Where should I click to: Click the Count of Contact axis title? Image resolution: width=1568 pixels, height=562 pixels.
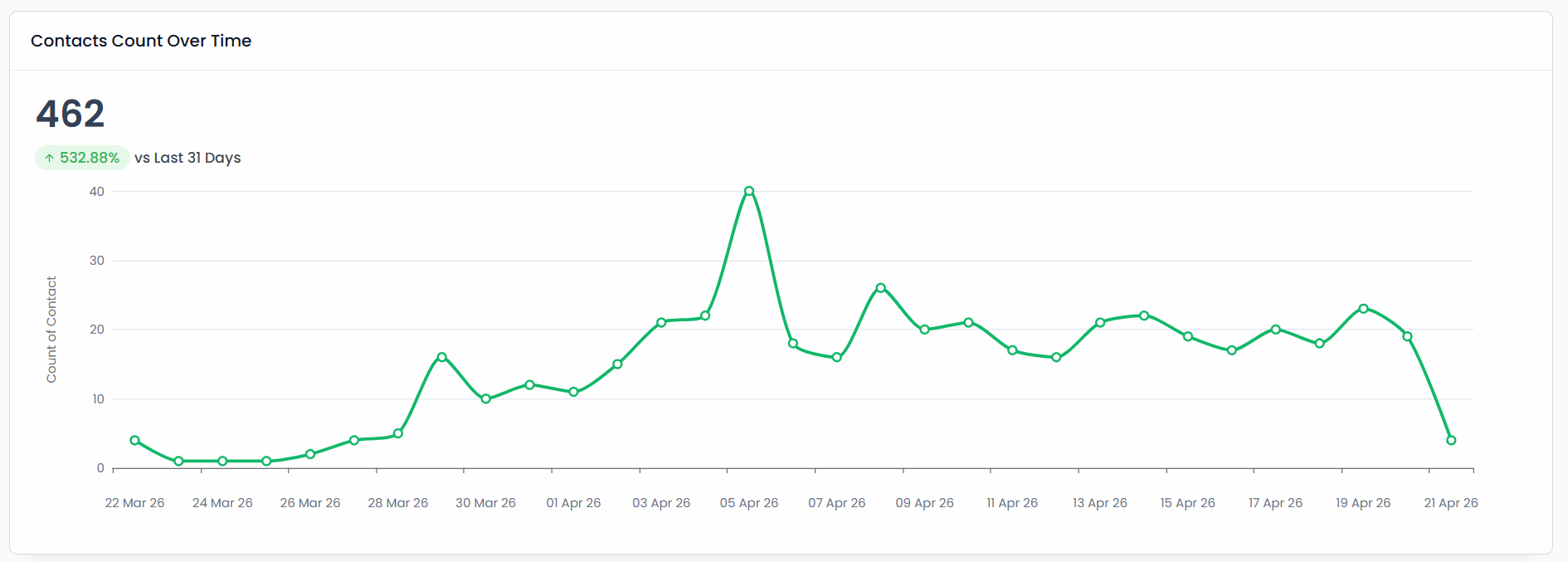click(51, 330)
